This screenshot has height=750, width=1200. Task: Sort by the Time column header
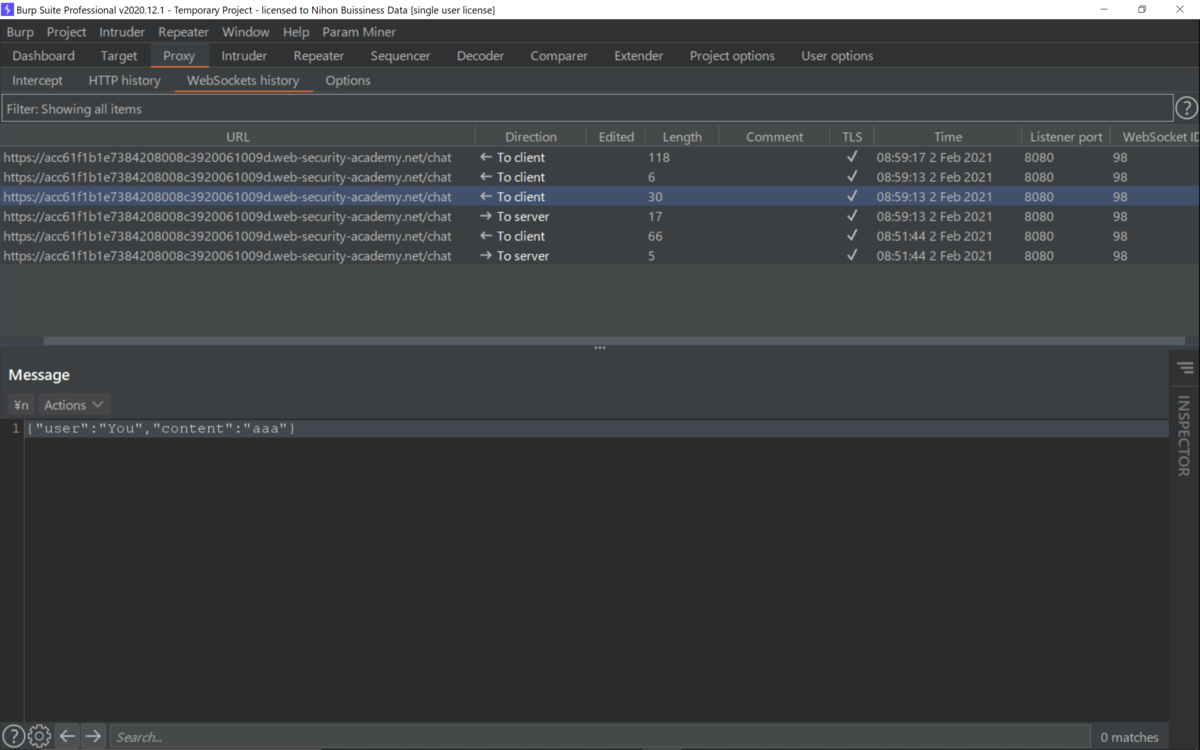(948, 137)
